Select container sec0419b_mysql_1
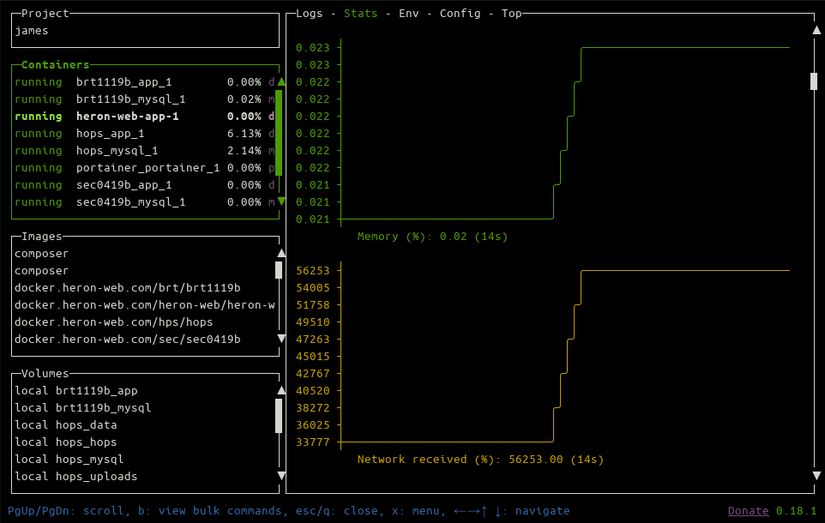Viewport: 825px width, 523px height. point(145,202)
